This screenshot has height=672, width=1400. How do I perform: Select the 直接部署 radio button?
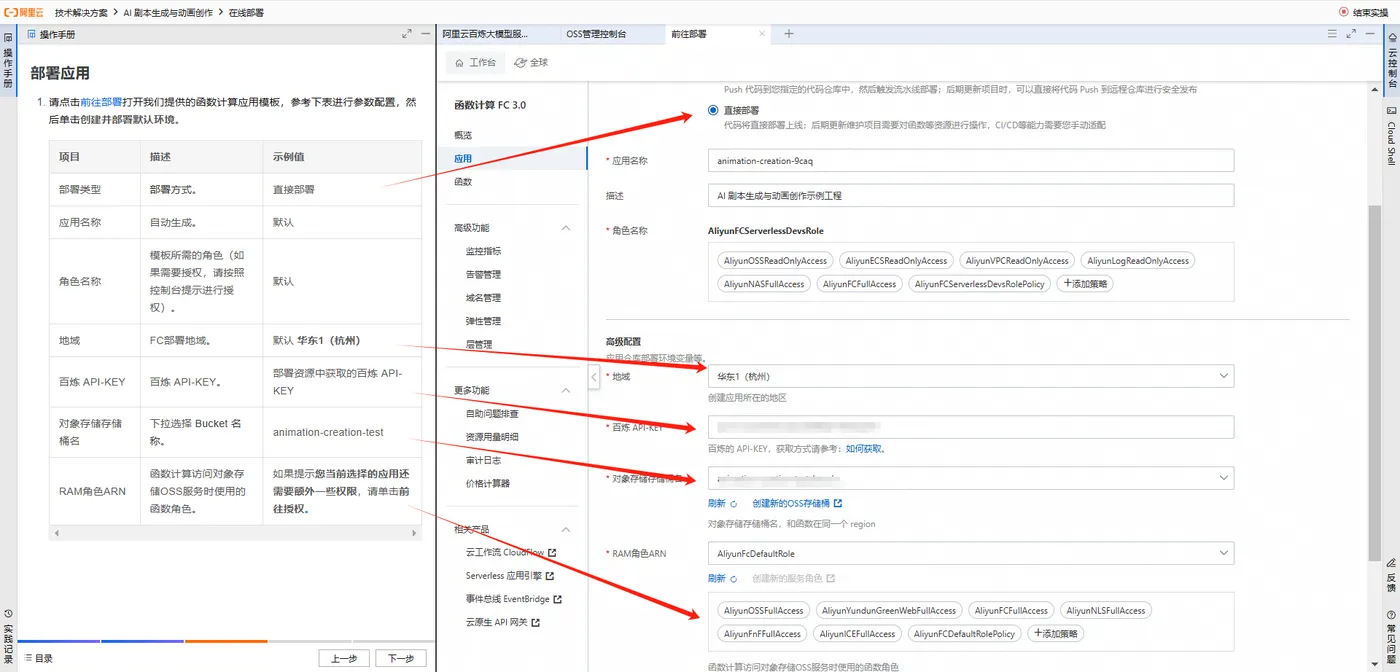pyautogui.click(x=713, y=110)
